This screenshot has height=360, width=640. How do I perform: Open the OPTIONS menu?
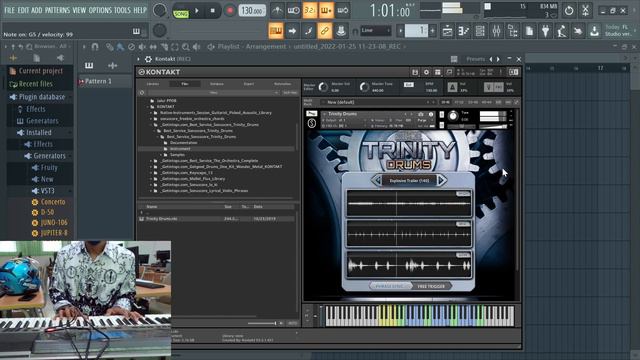100,10
